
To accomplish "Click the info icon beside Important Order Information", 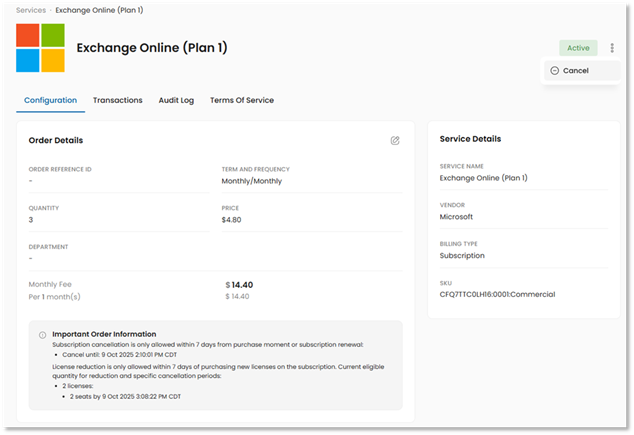I will click(x=42, y=335).
